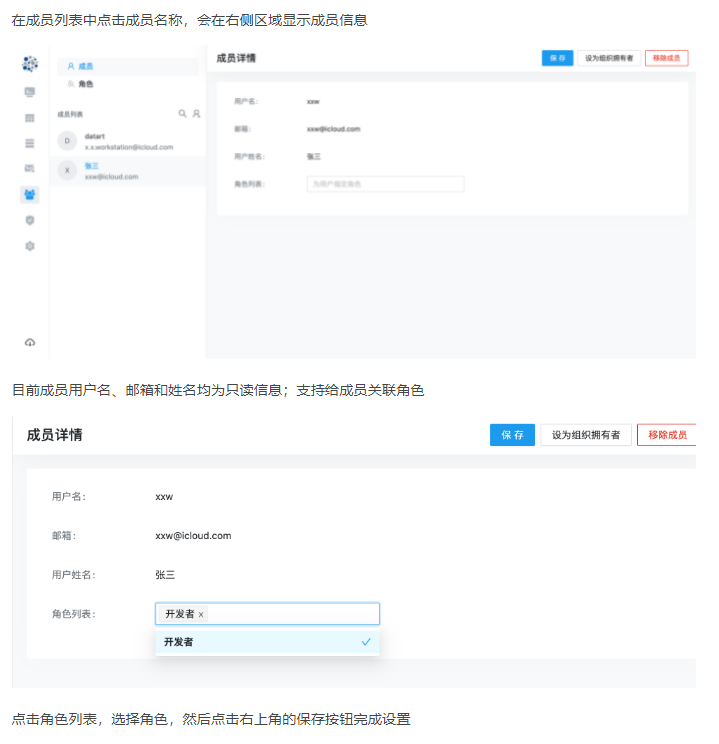
Task: Click the search magnifier in 成员列表 header
Action: point(182,114)
